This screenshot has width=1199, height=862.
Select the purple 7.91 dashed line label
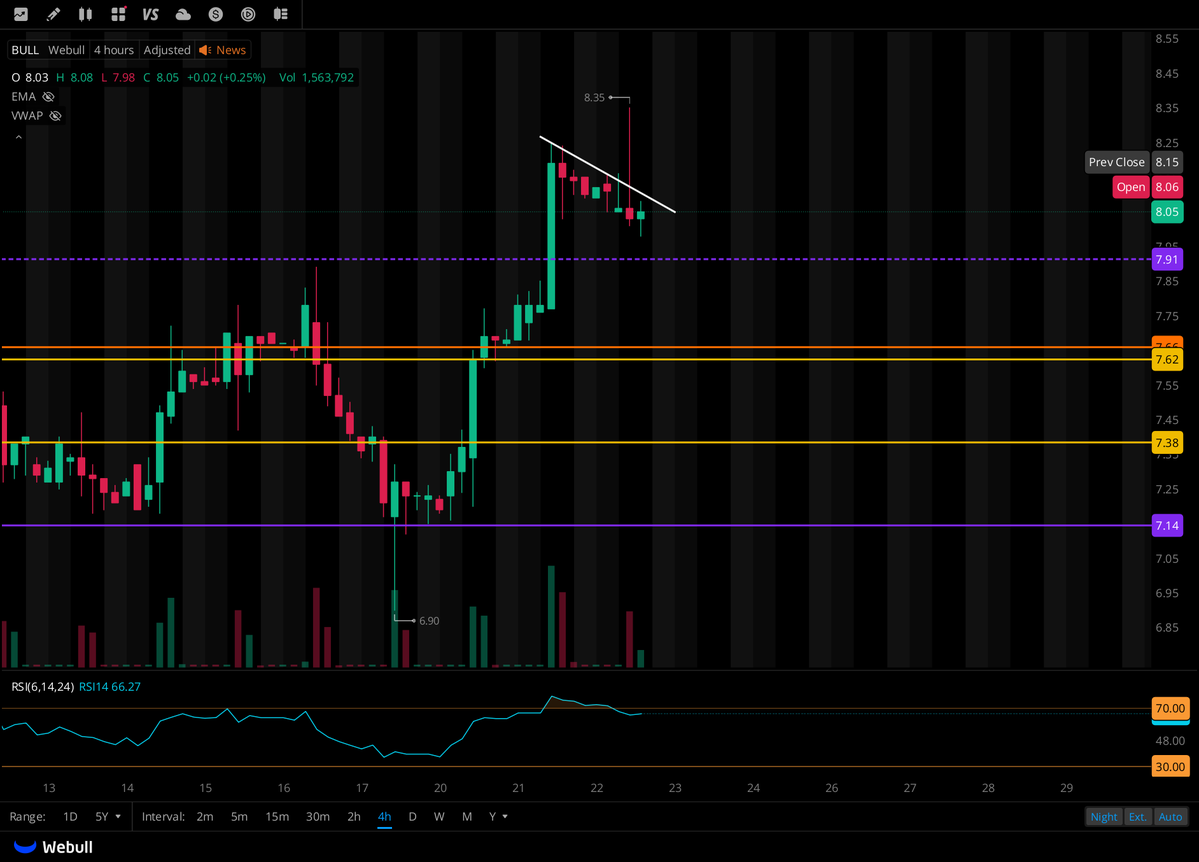[1167, 259]
